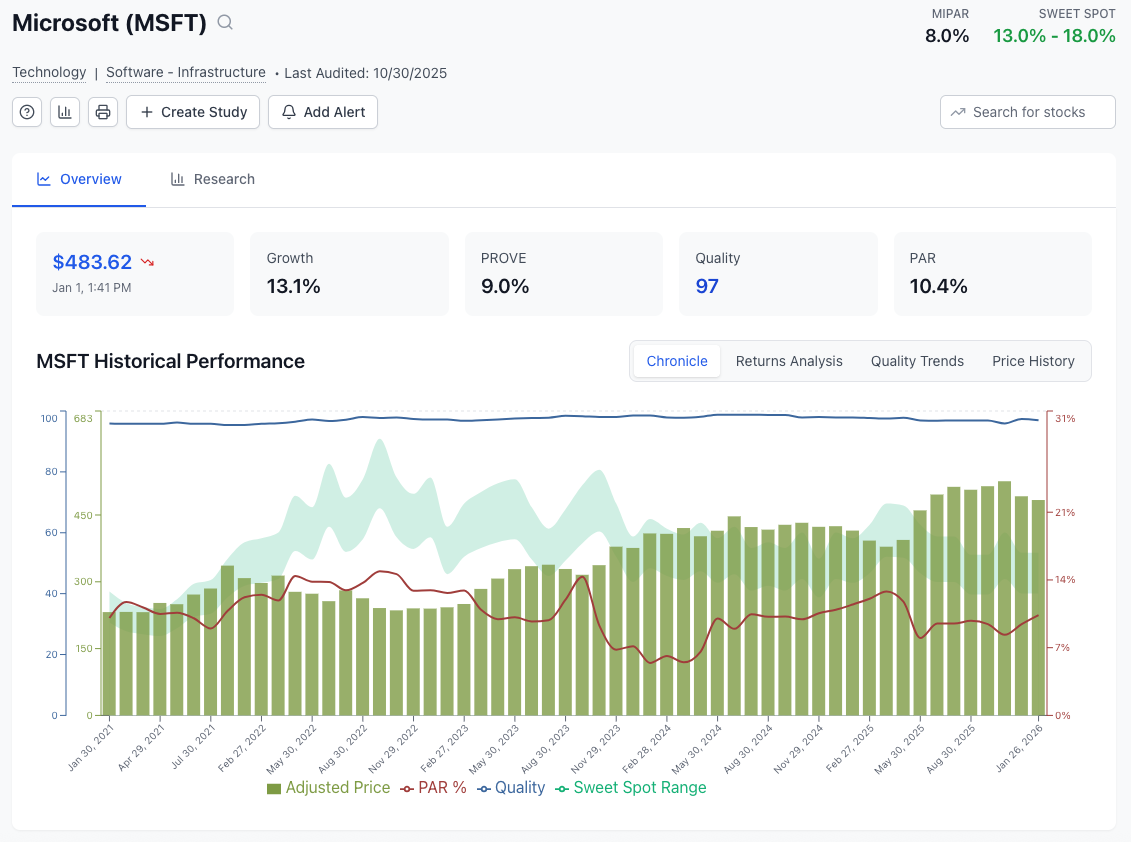The image size is (1131, 842).
Task: Select the Price History chart view
Action: point(1033,361)
